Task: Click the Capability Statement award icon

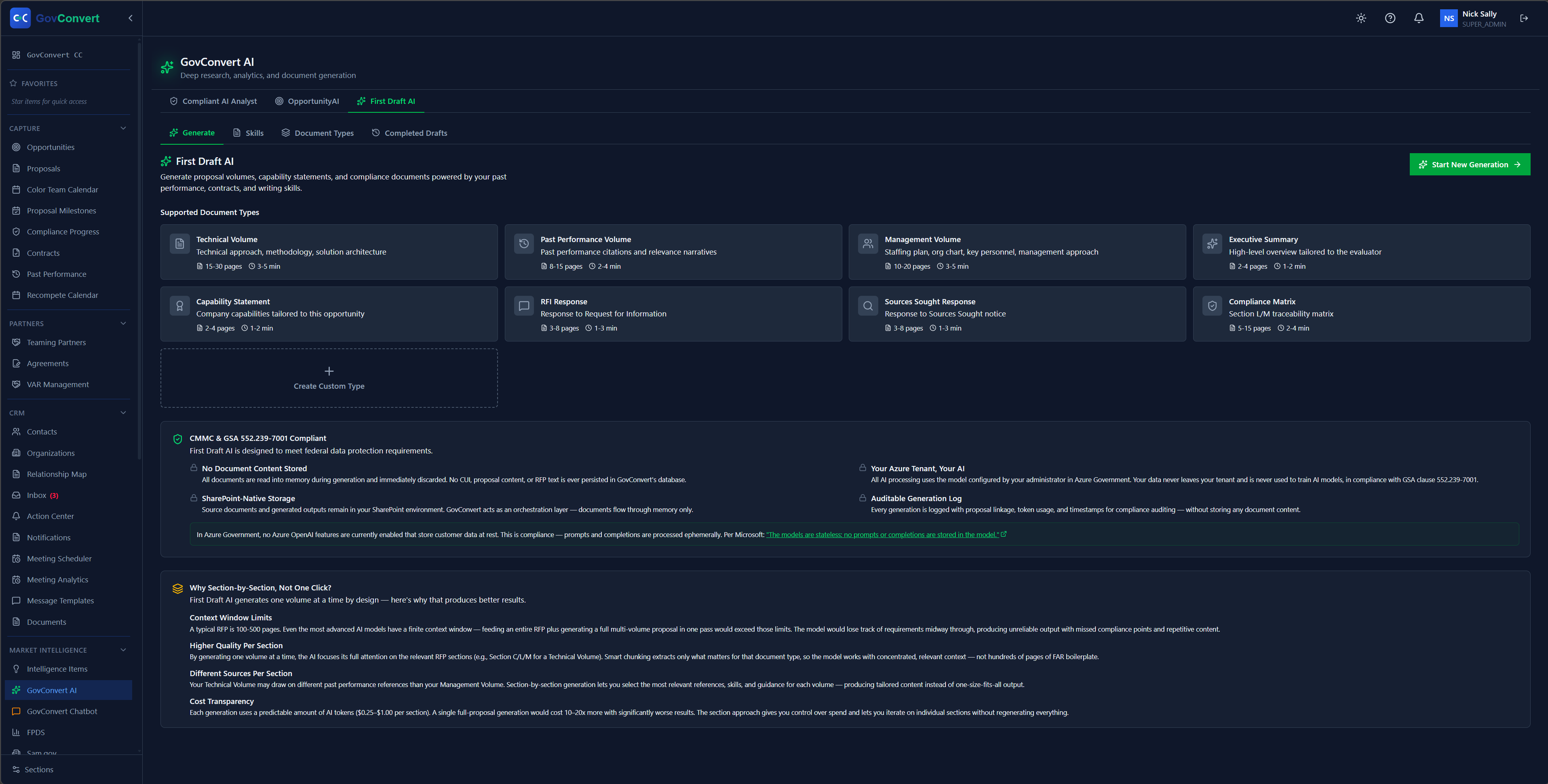Action: [180, 306]
